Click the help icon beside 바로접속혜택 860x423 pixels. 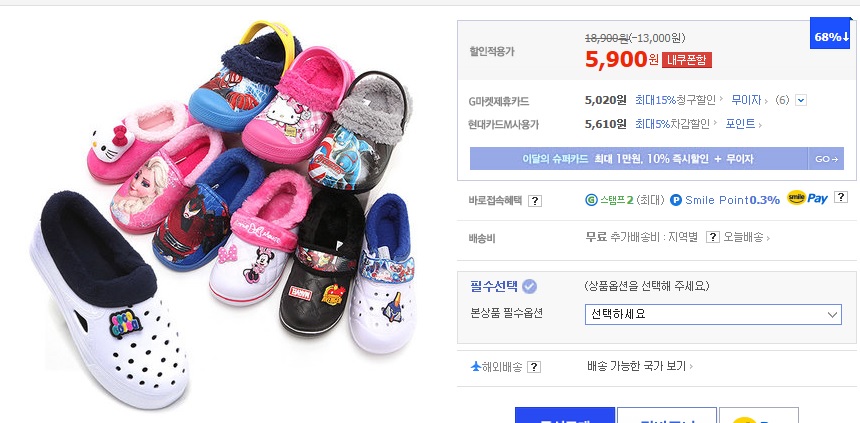pos(535,200)
